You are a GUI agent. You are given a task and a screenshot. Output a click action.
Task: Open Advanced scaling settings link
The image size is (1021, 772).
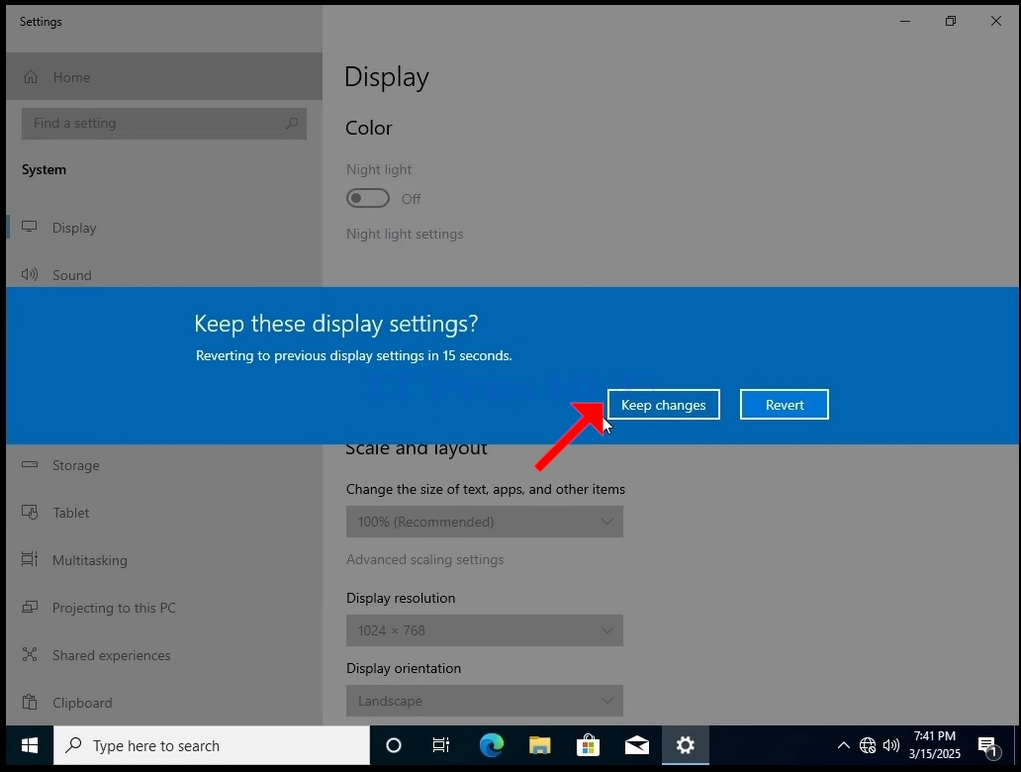click(x=425, y=559)
